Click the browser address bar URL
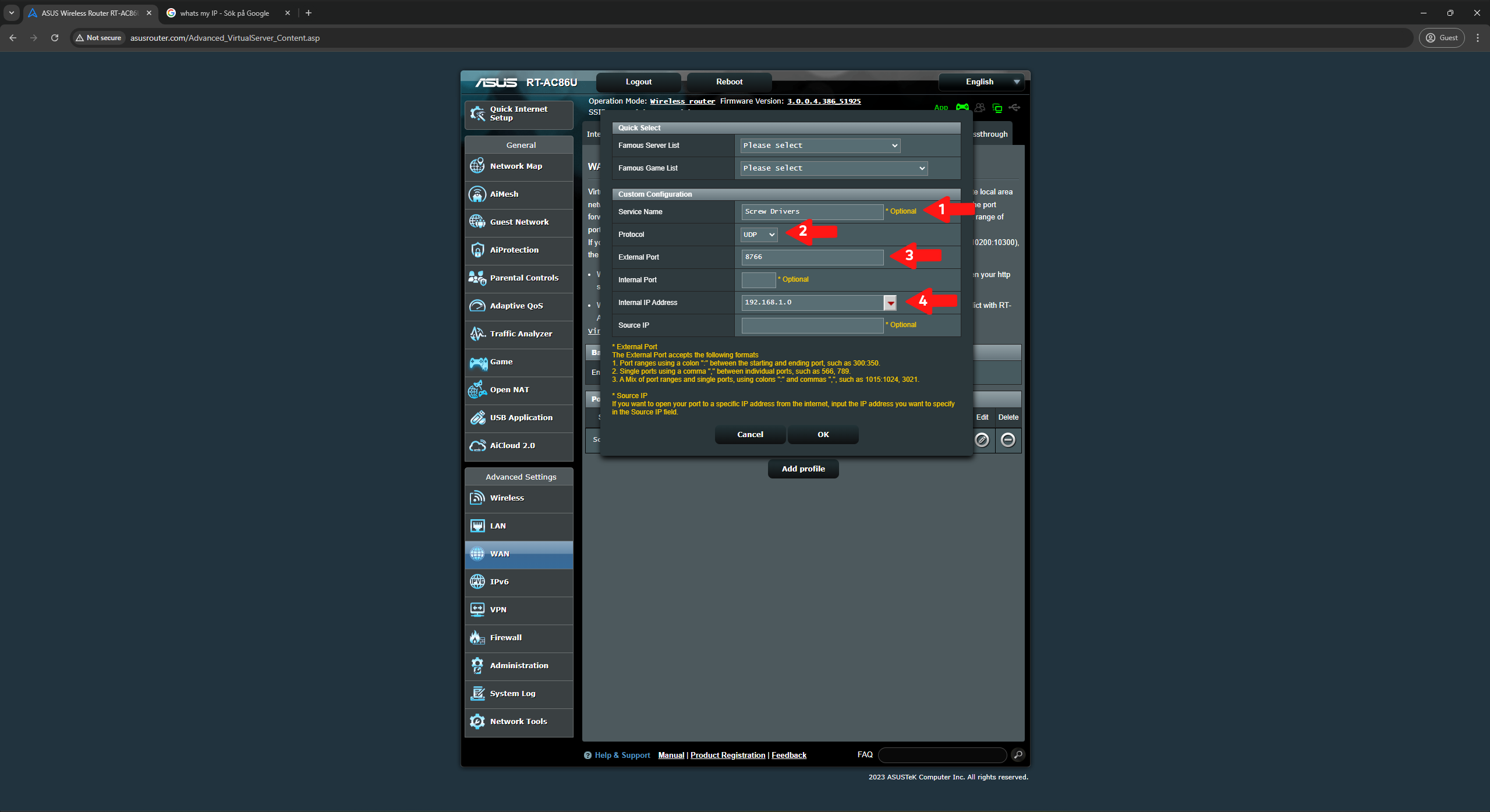The image size is (1490, 812). (x=225, y=38)
